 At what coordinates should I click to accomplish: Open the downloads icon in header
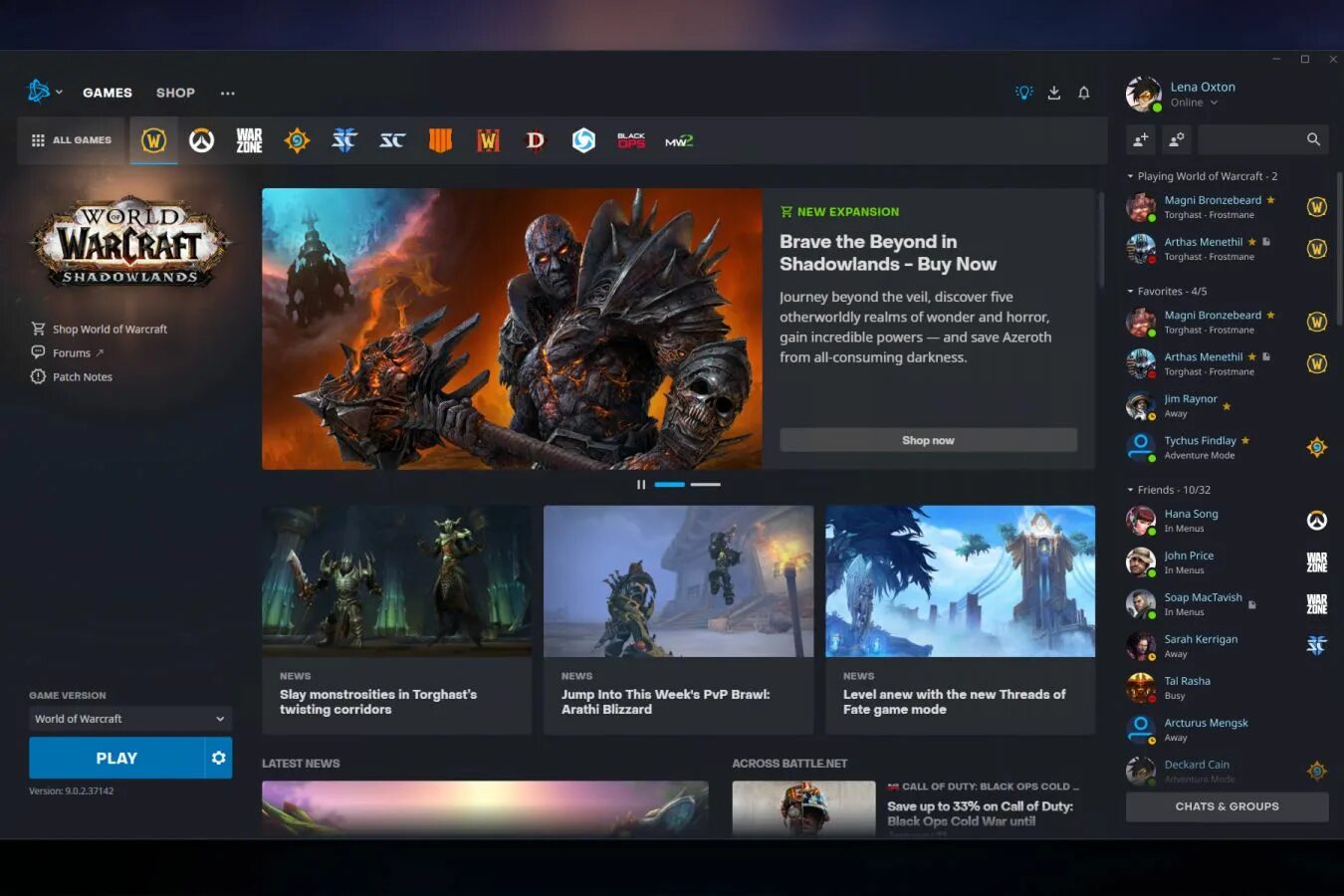pos(1053,92)
